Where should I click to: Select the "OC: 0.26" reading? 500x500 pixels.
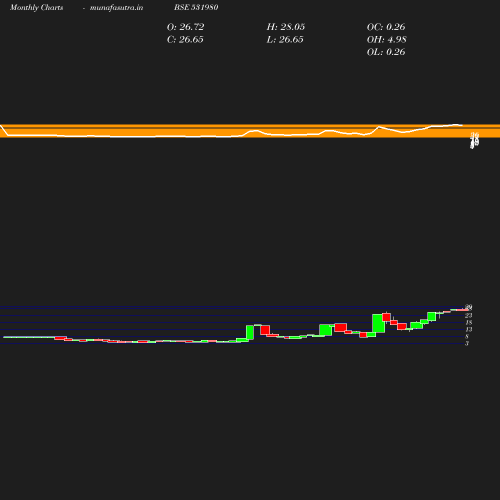pos(386,27)
